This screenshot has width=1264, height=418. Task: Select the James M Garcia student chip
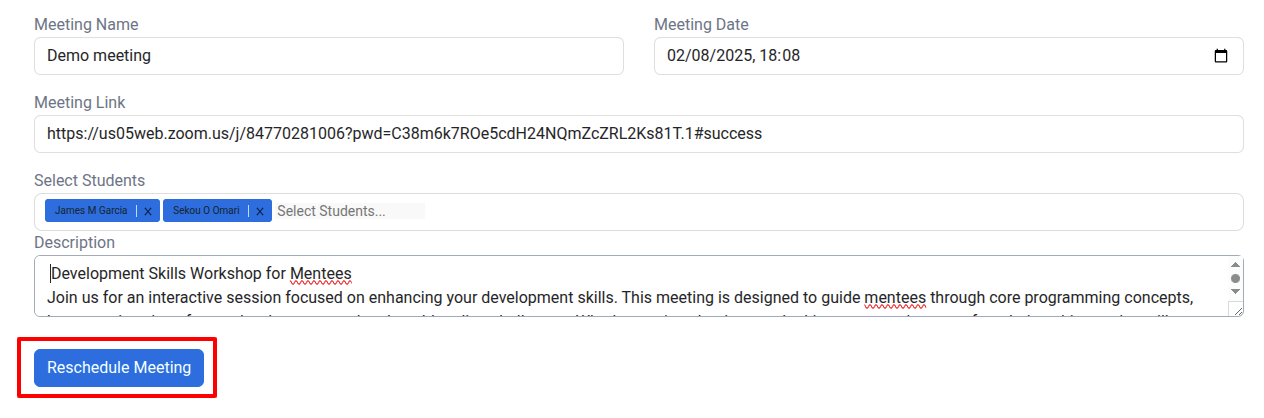tap(91, 211)
